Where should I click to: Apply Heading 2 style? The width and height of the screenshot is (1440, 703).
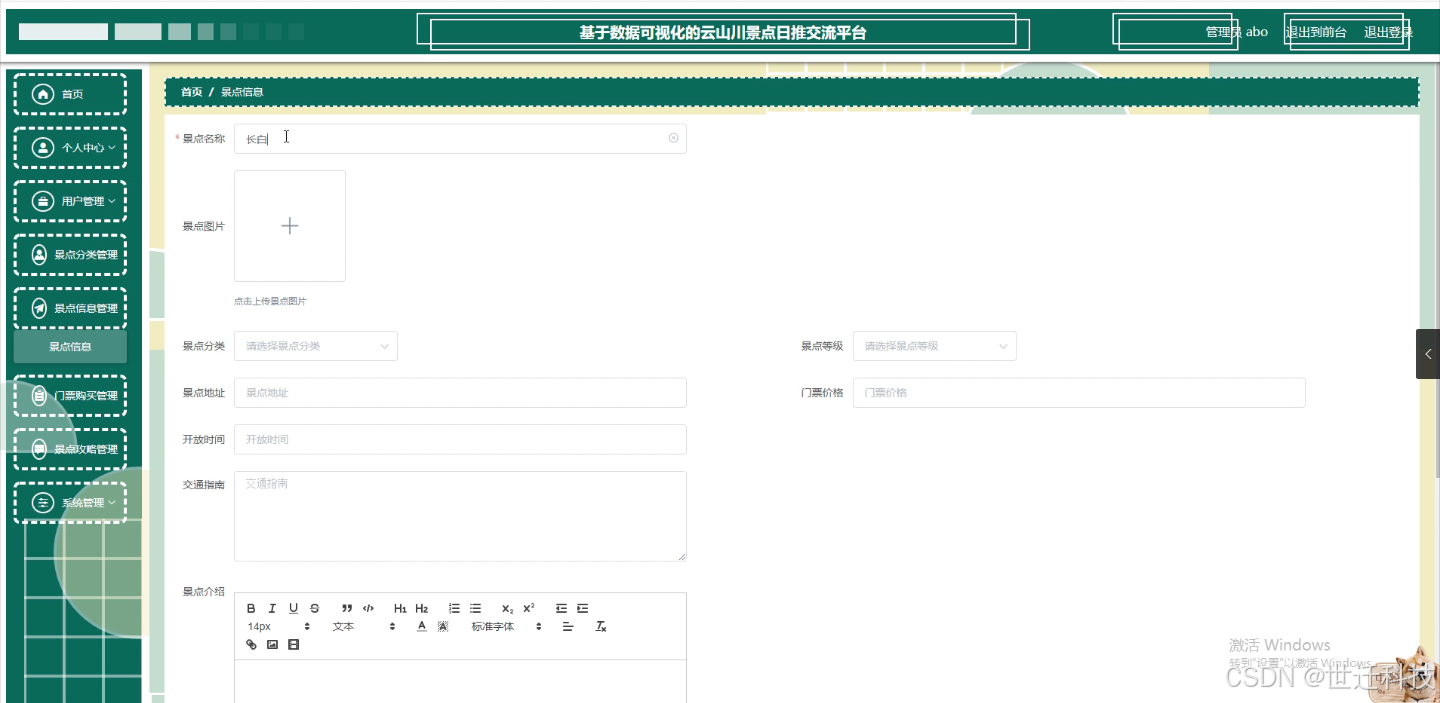422,608
